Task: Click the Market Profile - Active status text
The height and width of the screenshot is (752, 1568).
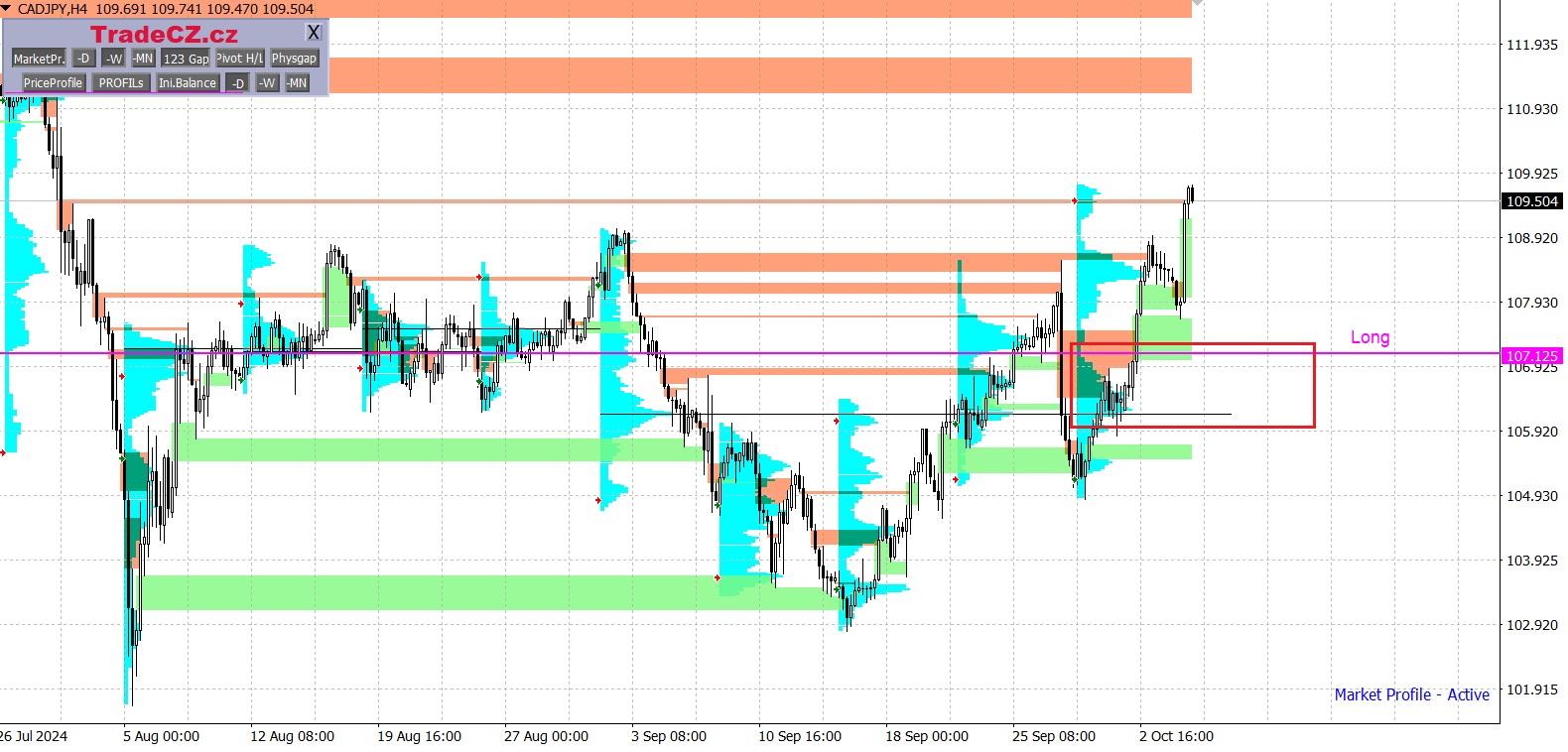Action: point(1411,694)
